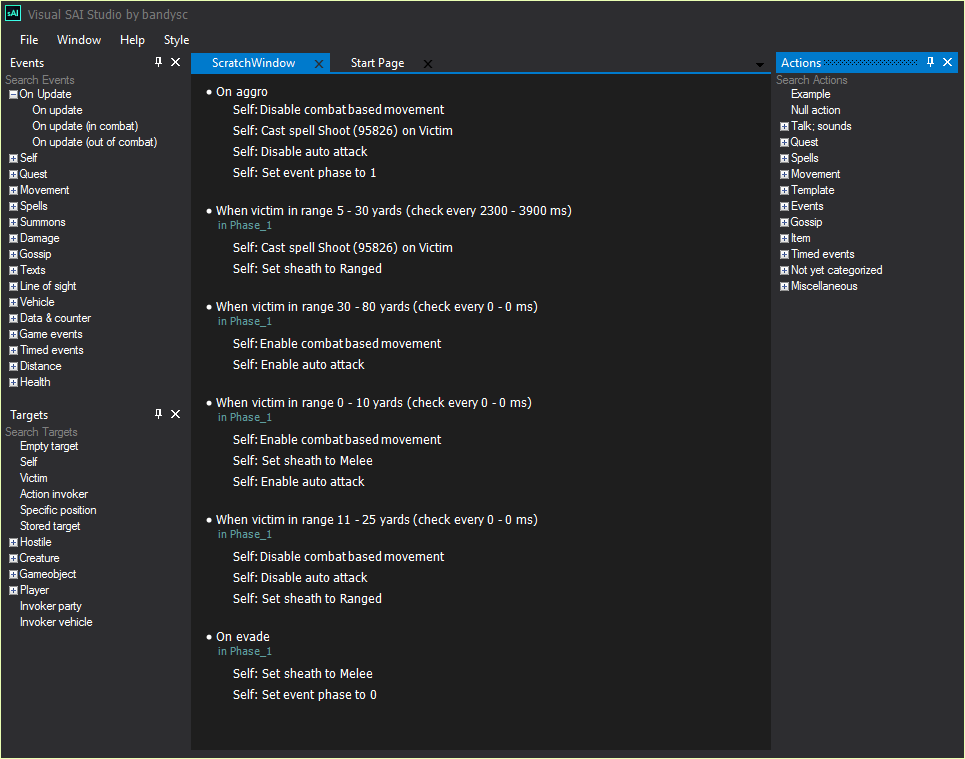Expand the Spells events group

tap(13, 206)
